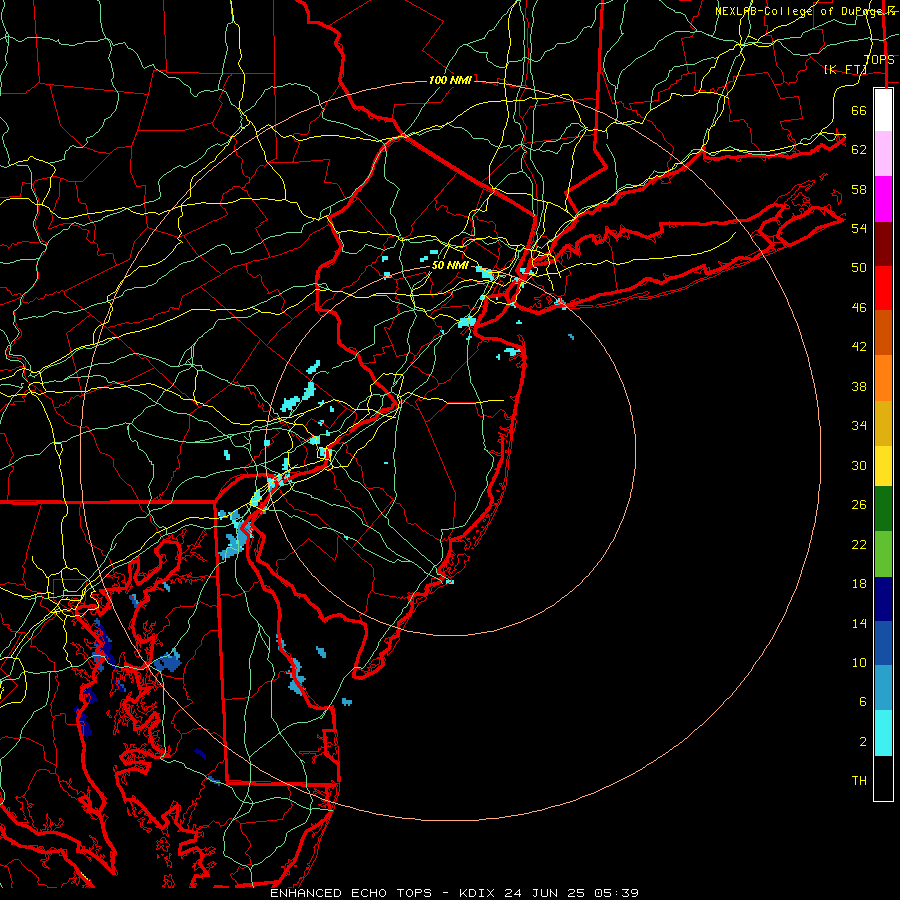This screenshot has height=900, width=900.
Task: Click the light pink legend swatch below 62
Action: (x=883, y=154)
